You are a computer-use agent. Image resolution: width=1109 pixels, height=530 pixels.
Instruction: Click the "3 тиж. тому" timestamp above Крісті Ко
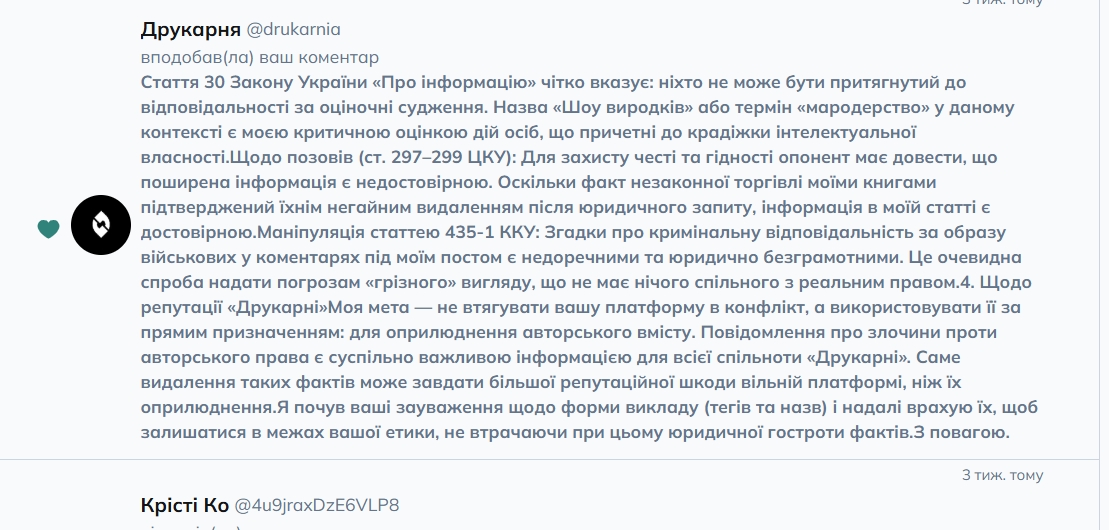(1002, 475)
